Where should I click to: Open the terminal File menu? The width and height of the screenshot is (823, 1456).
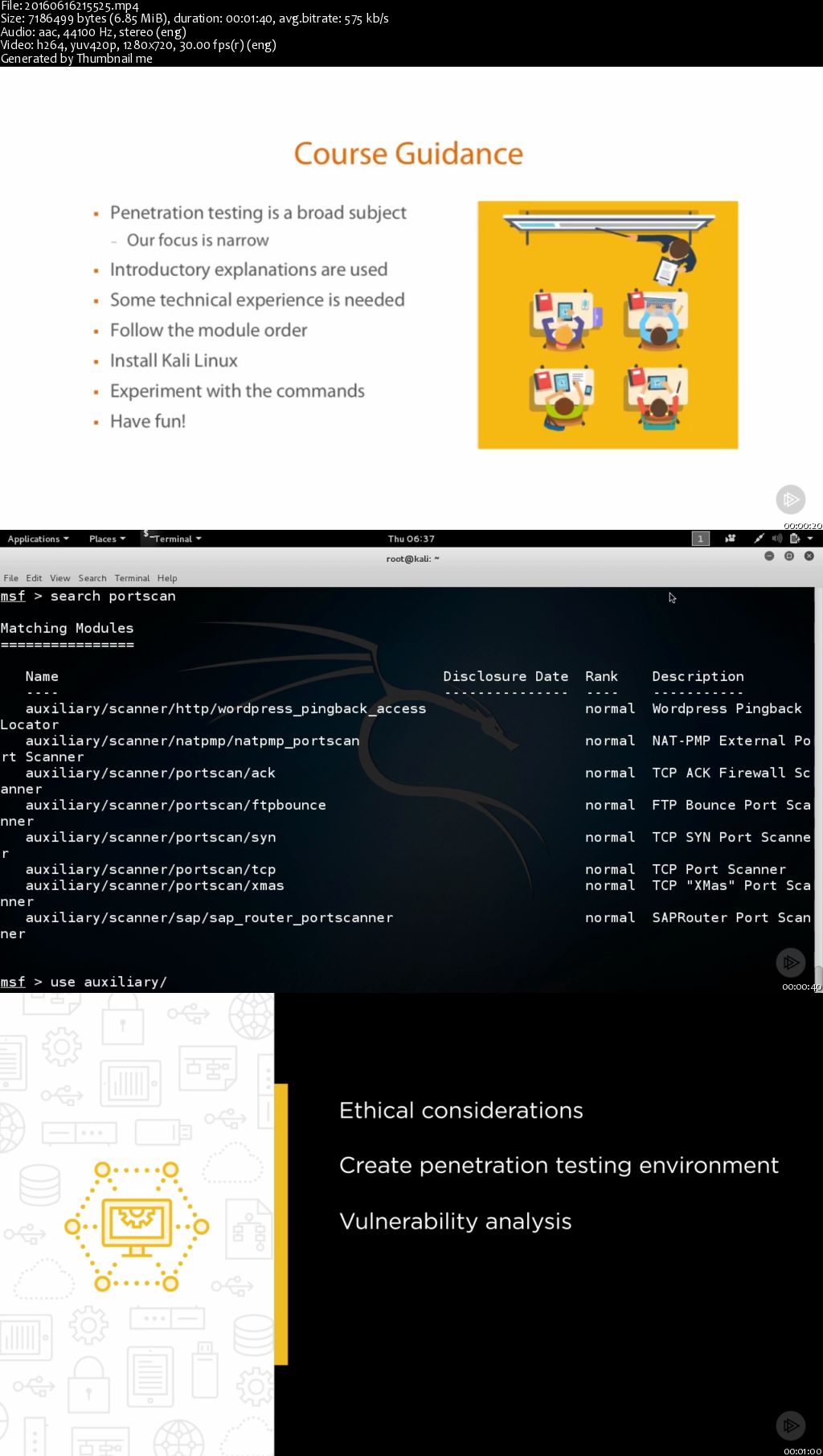(x=11, y=578)
